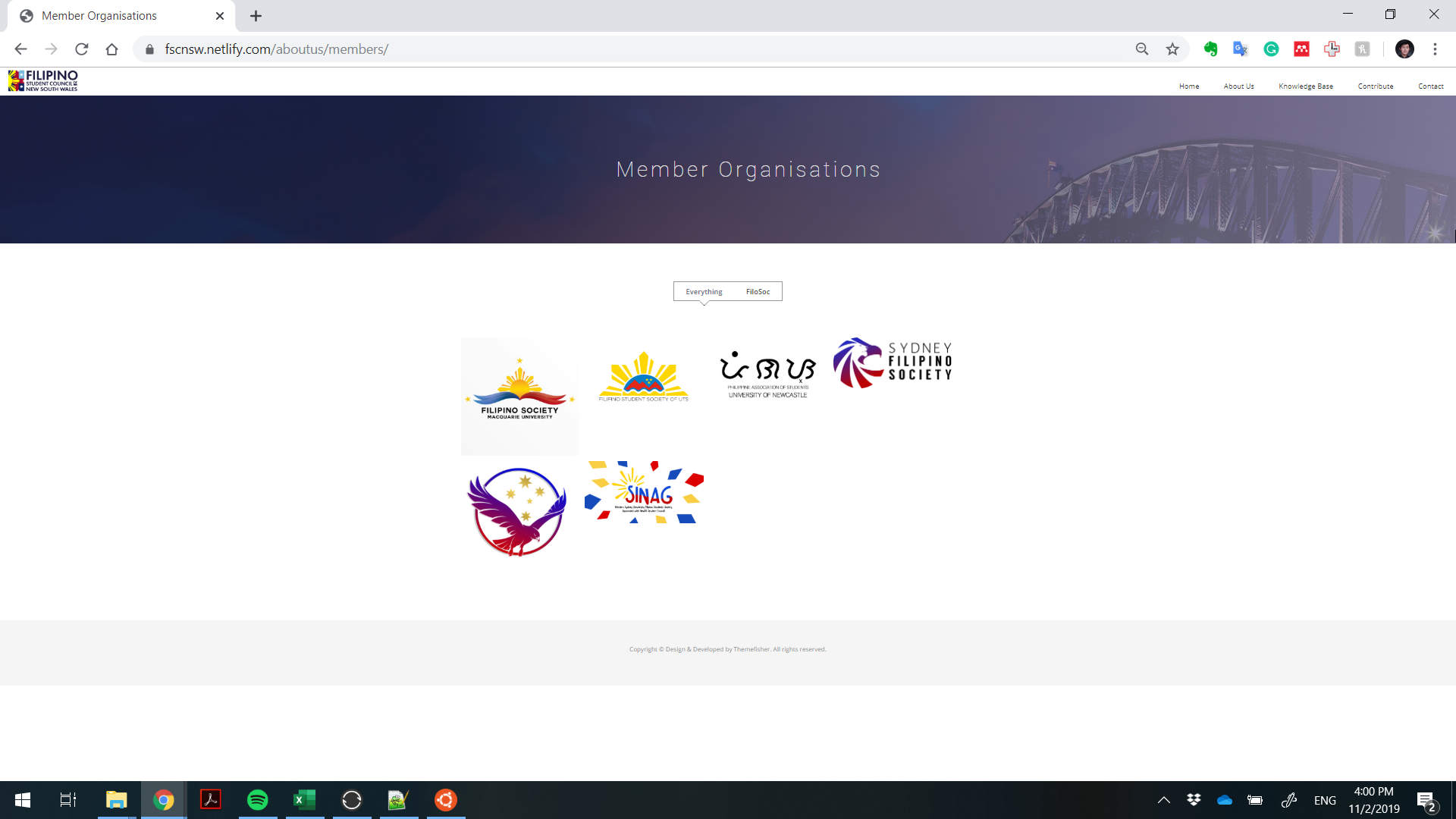The image size is (1456, 819).
Task: Open the Evernote extension
Action: click(x=1210, y=49)
